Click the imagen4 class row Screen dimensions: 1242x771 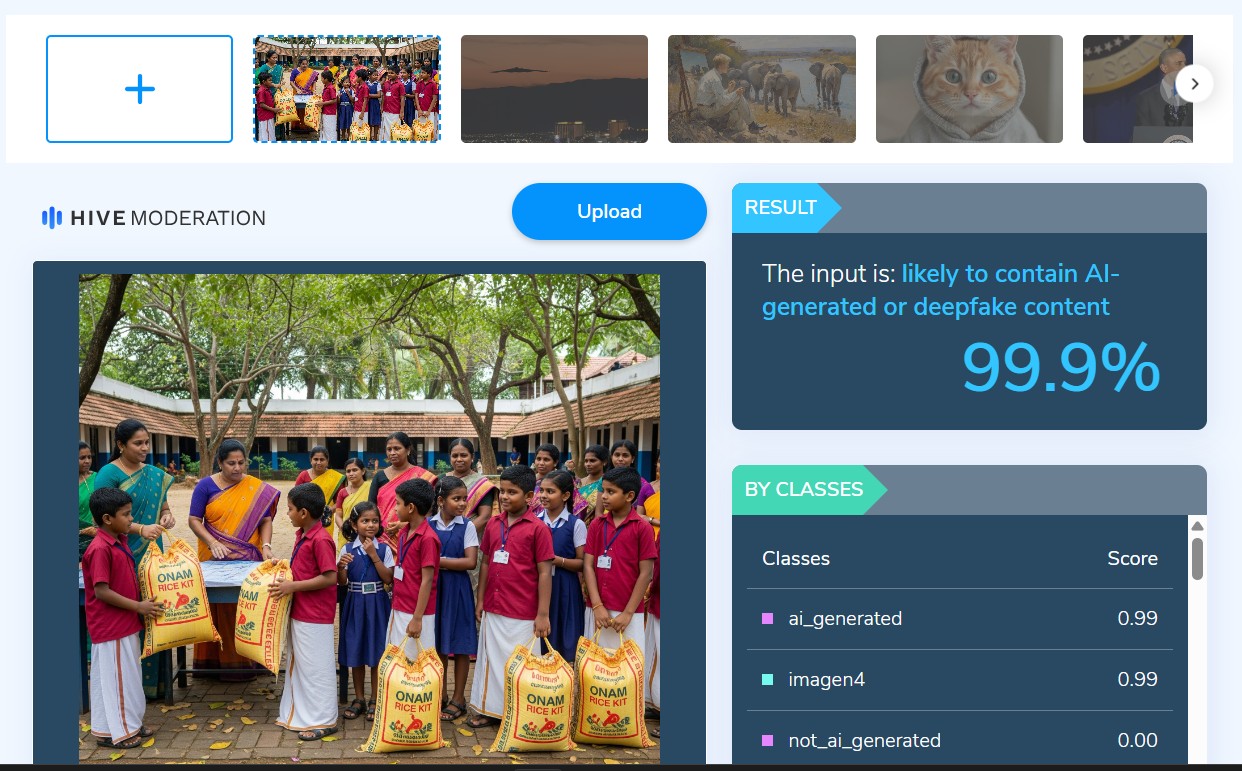pyautogui.click(x=960, y=679)
